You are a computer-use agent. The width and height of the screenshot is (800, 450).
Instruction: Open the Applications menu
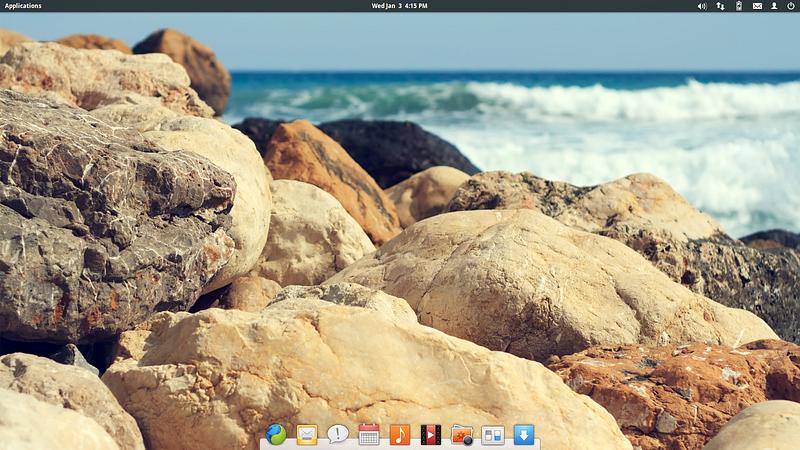click(23, 6)
